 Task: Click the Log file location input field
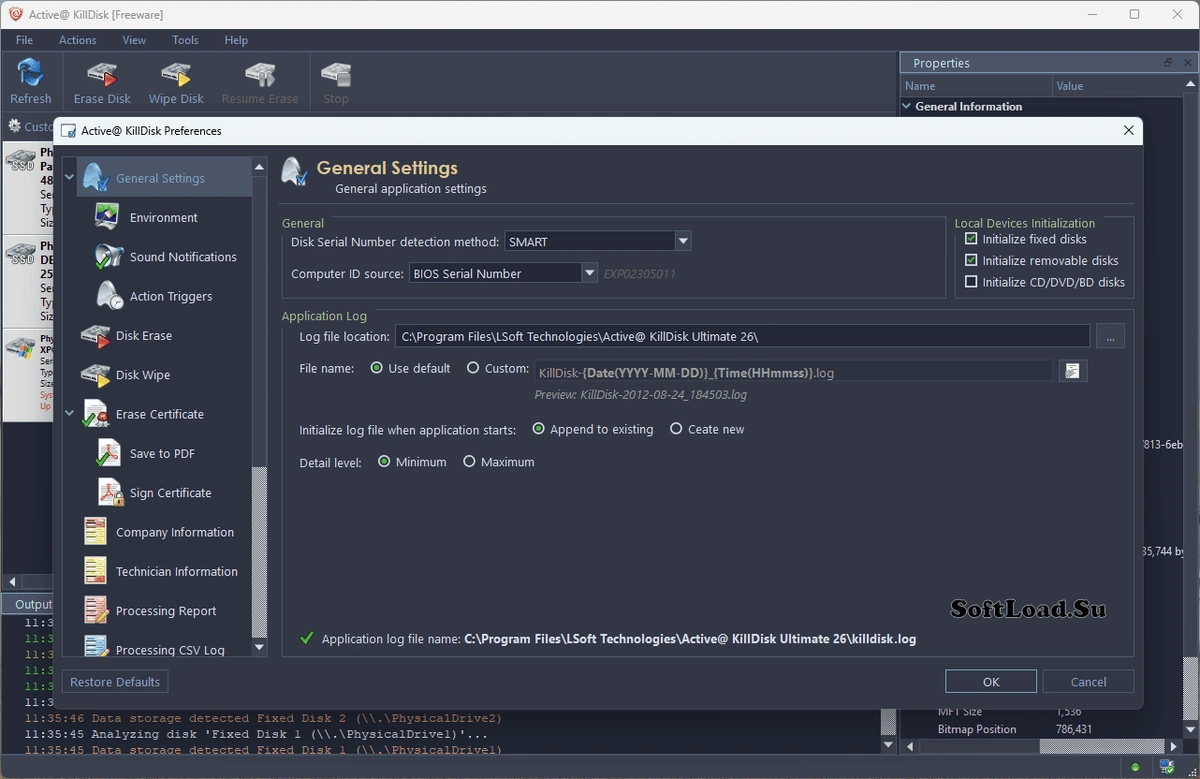tap(742, 337)
